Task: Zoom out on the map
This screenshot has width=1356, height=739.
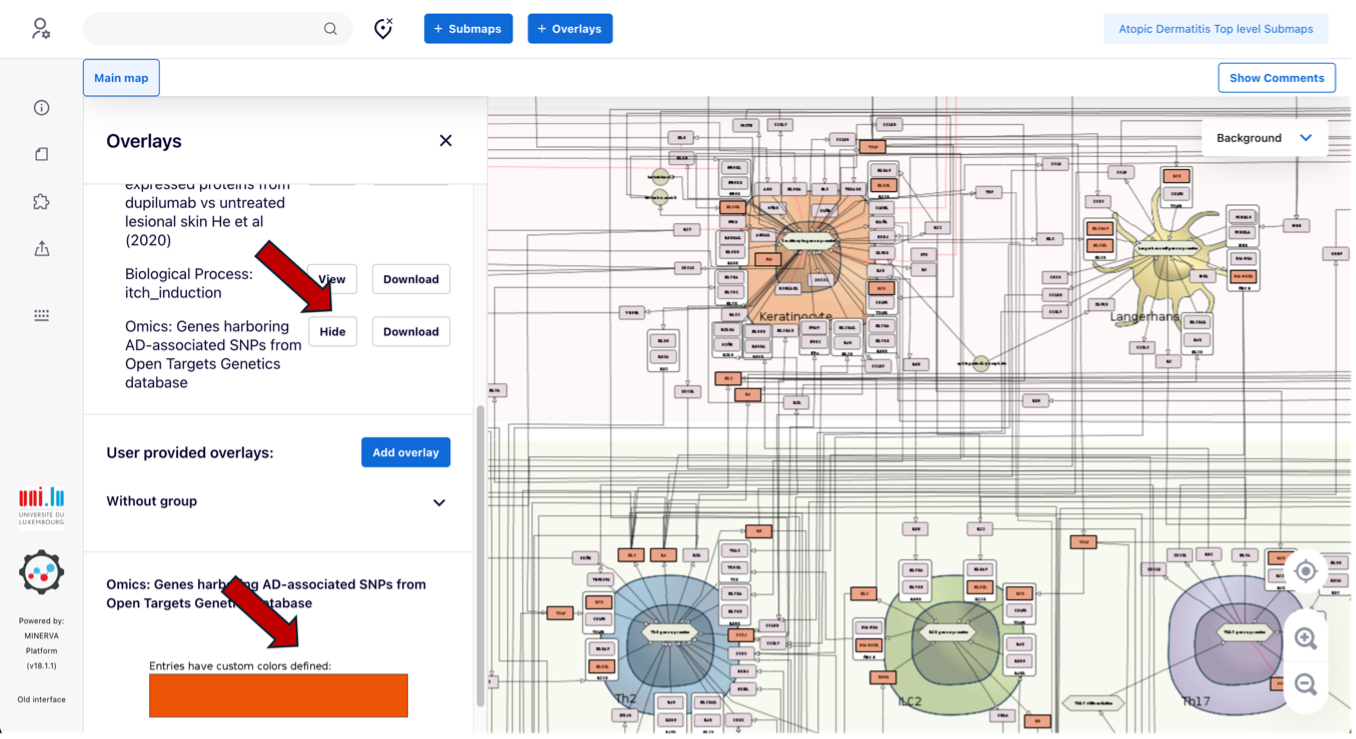Action: (1305, 684)
